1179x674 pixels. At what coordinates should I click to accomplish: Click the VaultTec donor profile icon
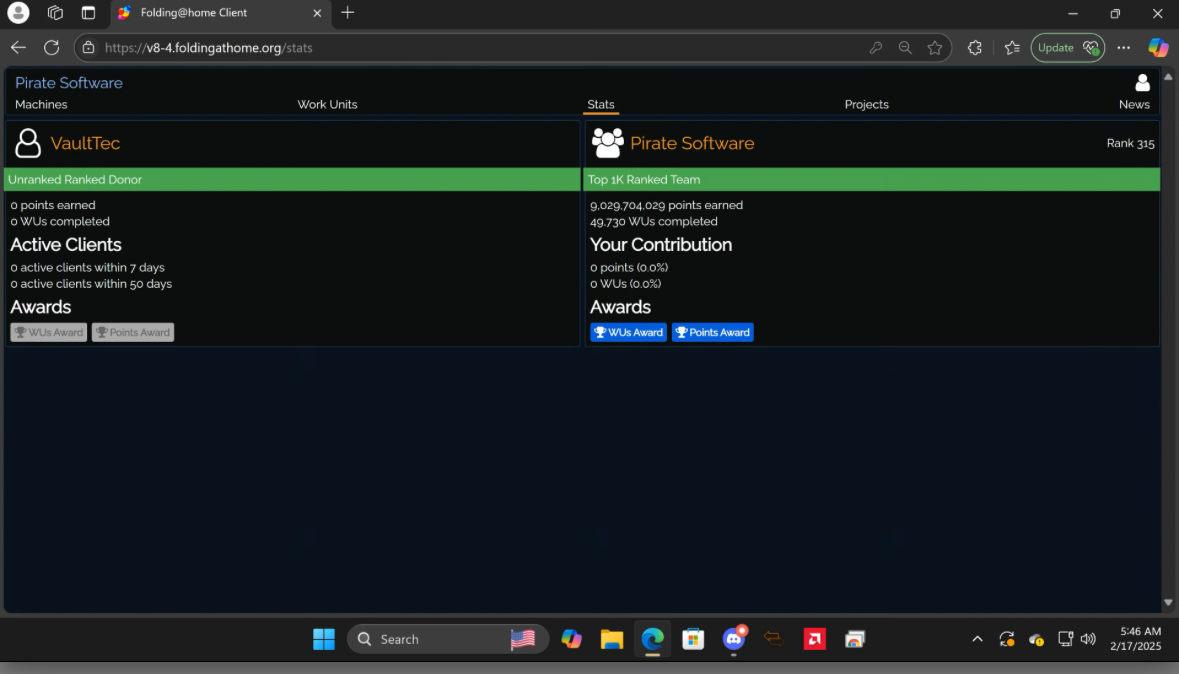[x=28, y=143]
